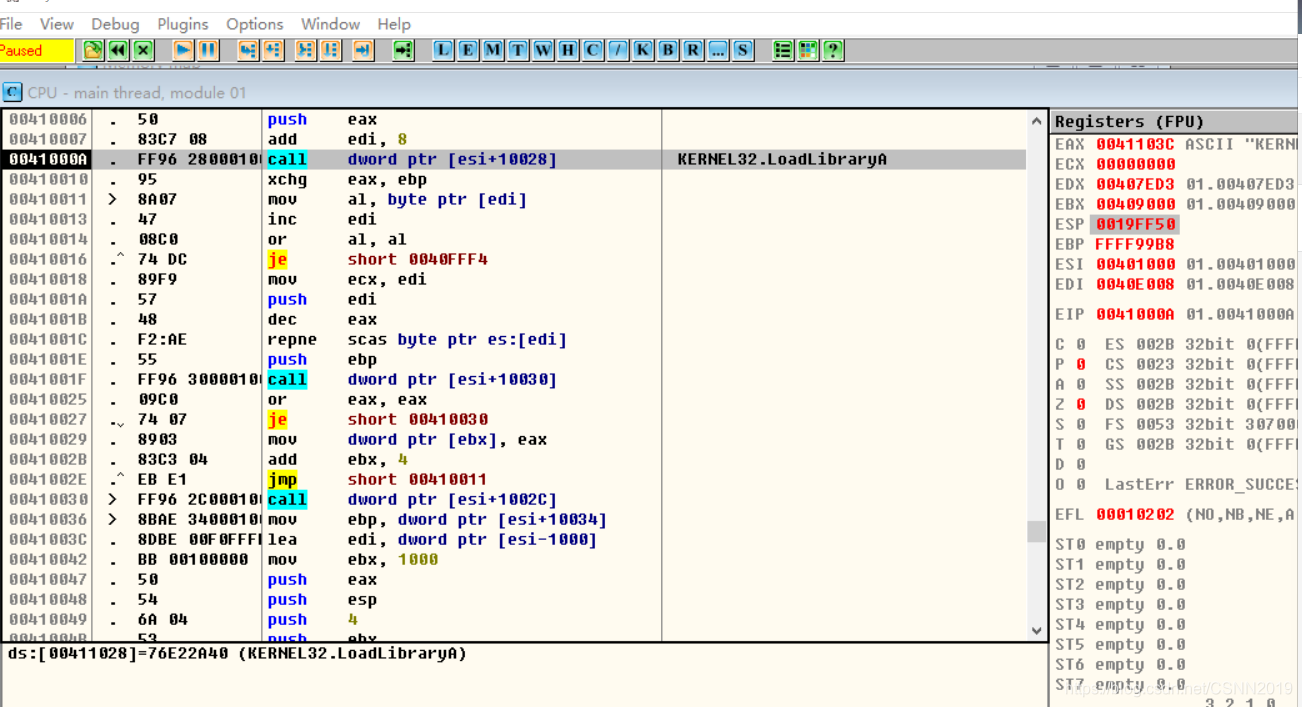Click the green Go to address icon

coord(403,50)
